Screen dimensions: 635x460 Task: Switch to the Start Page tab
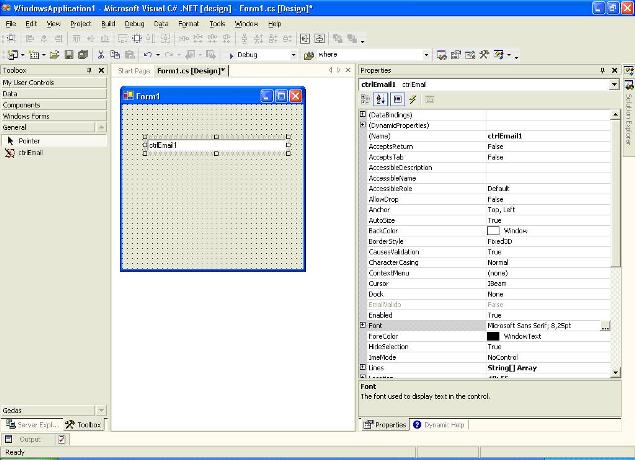click(134, 71)
